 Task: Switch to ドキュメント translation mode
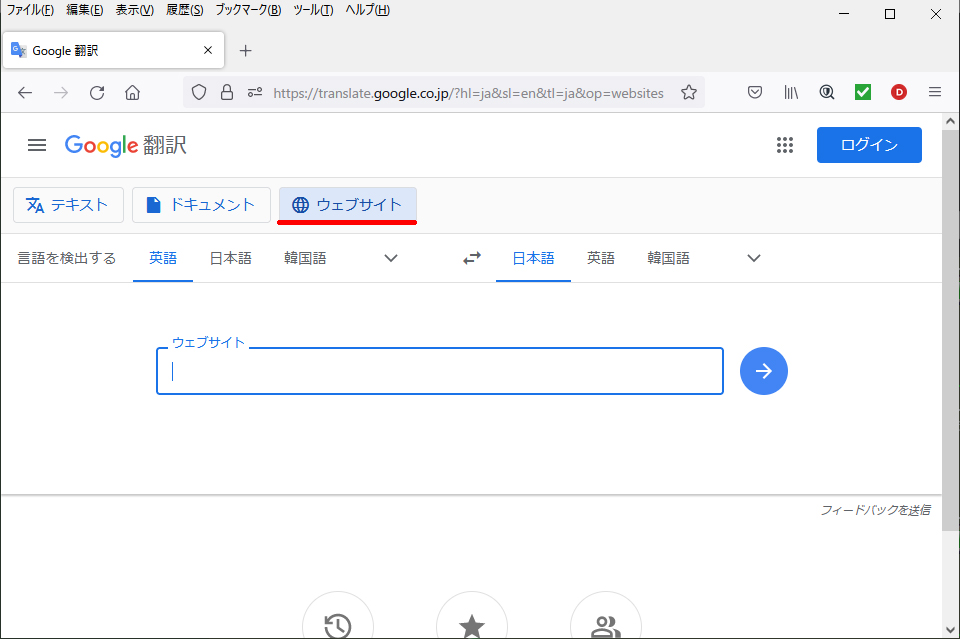201,205
